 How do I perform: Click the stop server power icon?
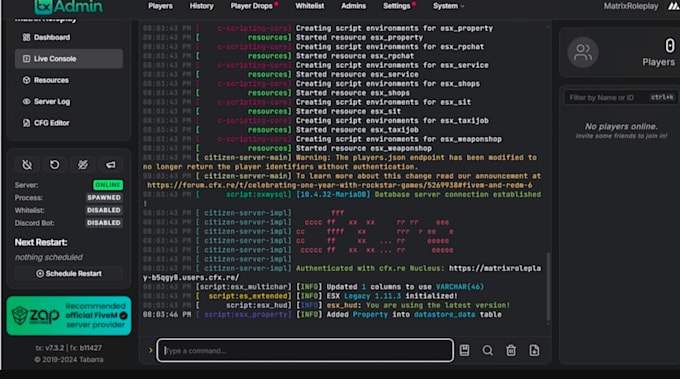point(27,165)
